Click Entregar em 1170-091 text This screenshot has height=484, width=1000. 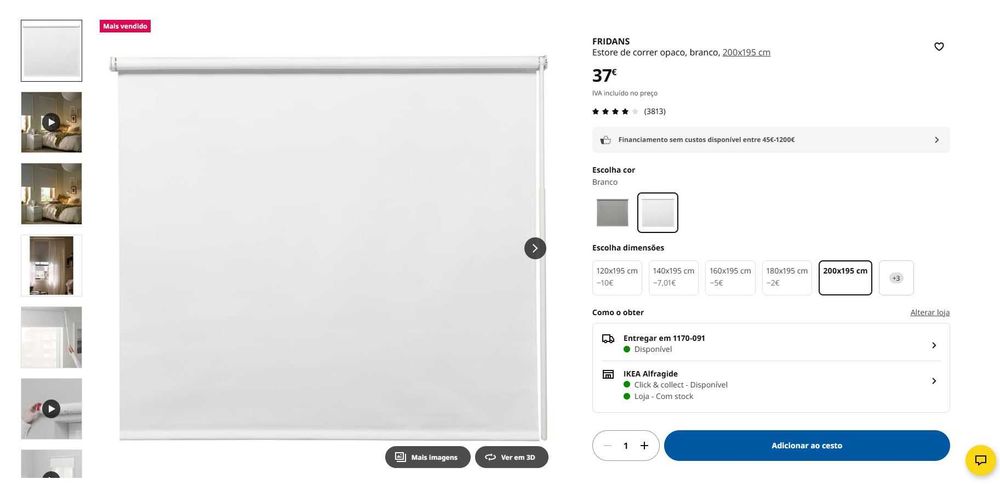click(x=664, y=339)
